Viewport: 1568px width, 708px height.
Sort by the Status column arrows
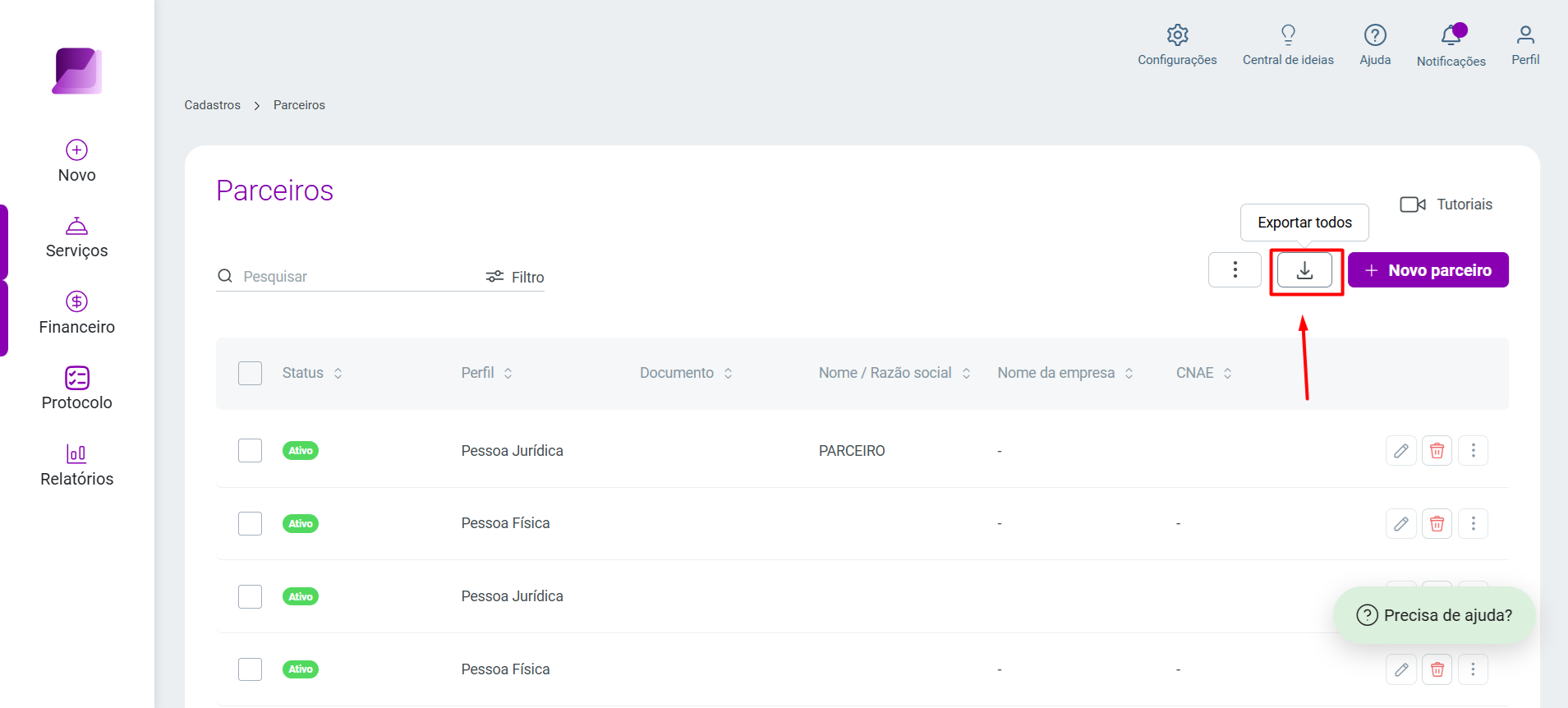click(x=338, y=373)
